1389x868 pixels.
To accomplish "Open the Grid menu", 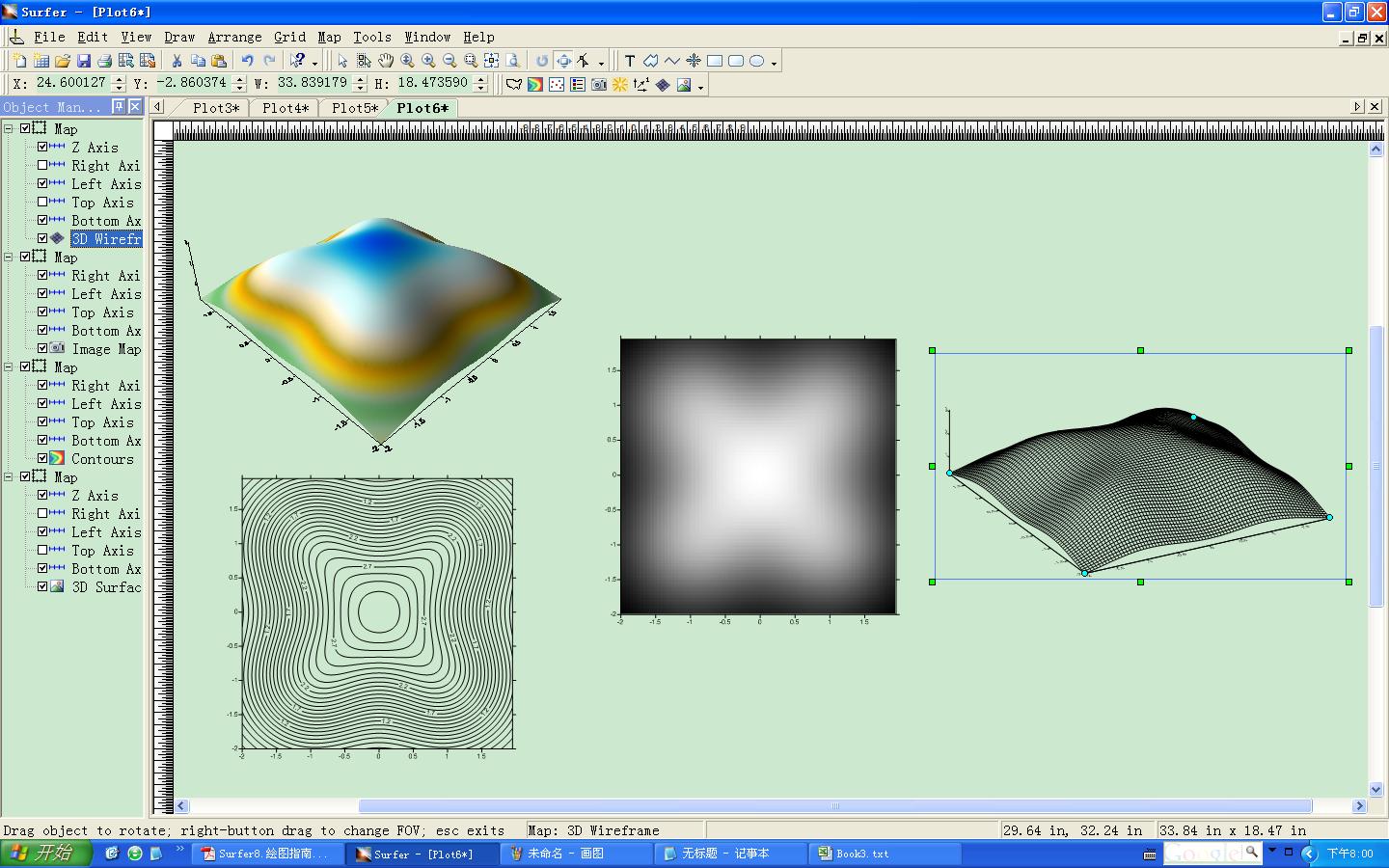I will coord(289,37).
